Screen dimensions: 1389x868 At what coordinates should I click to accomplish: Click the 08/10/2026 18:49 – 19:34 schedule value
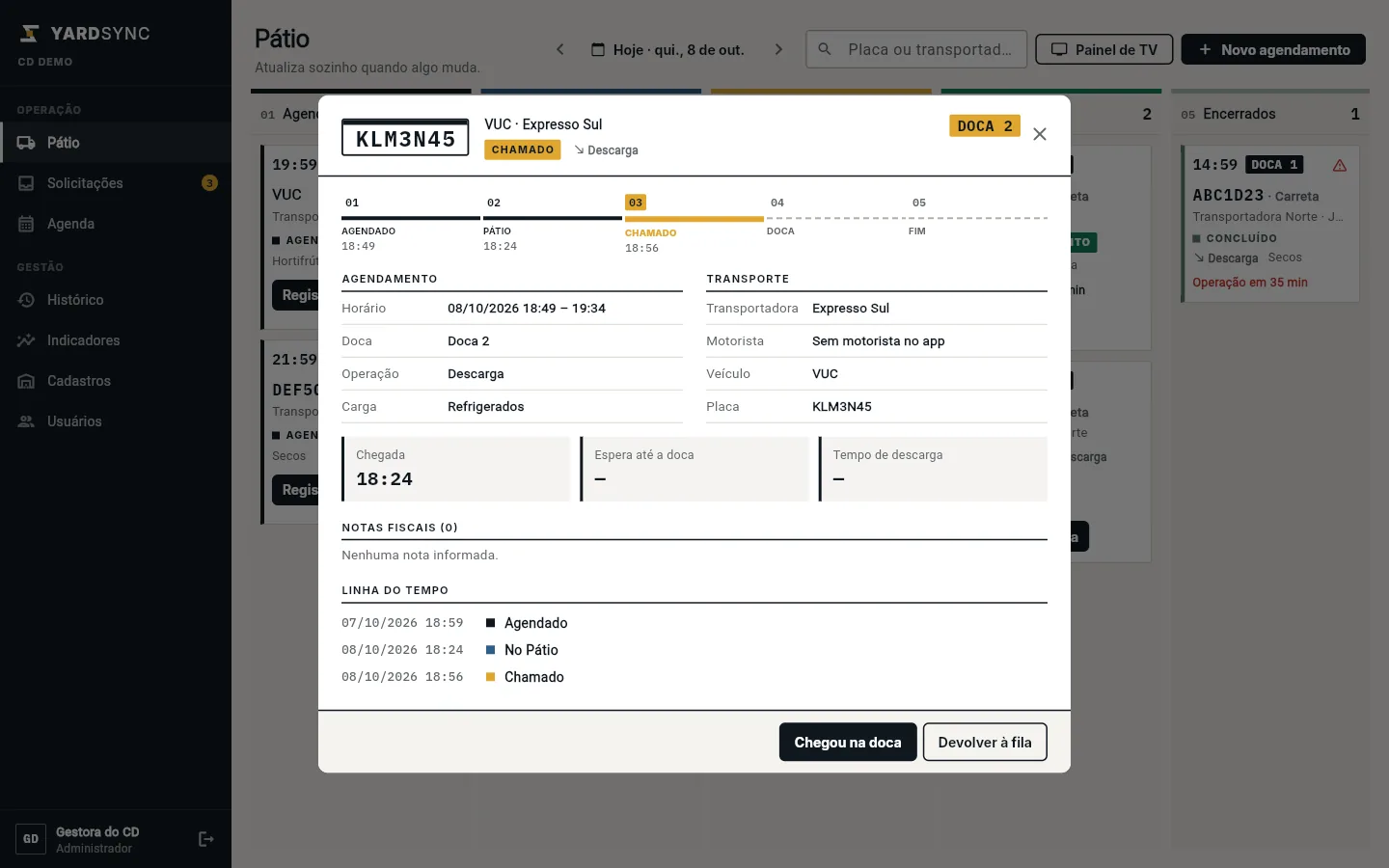tap(527, 309)
